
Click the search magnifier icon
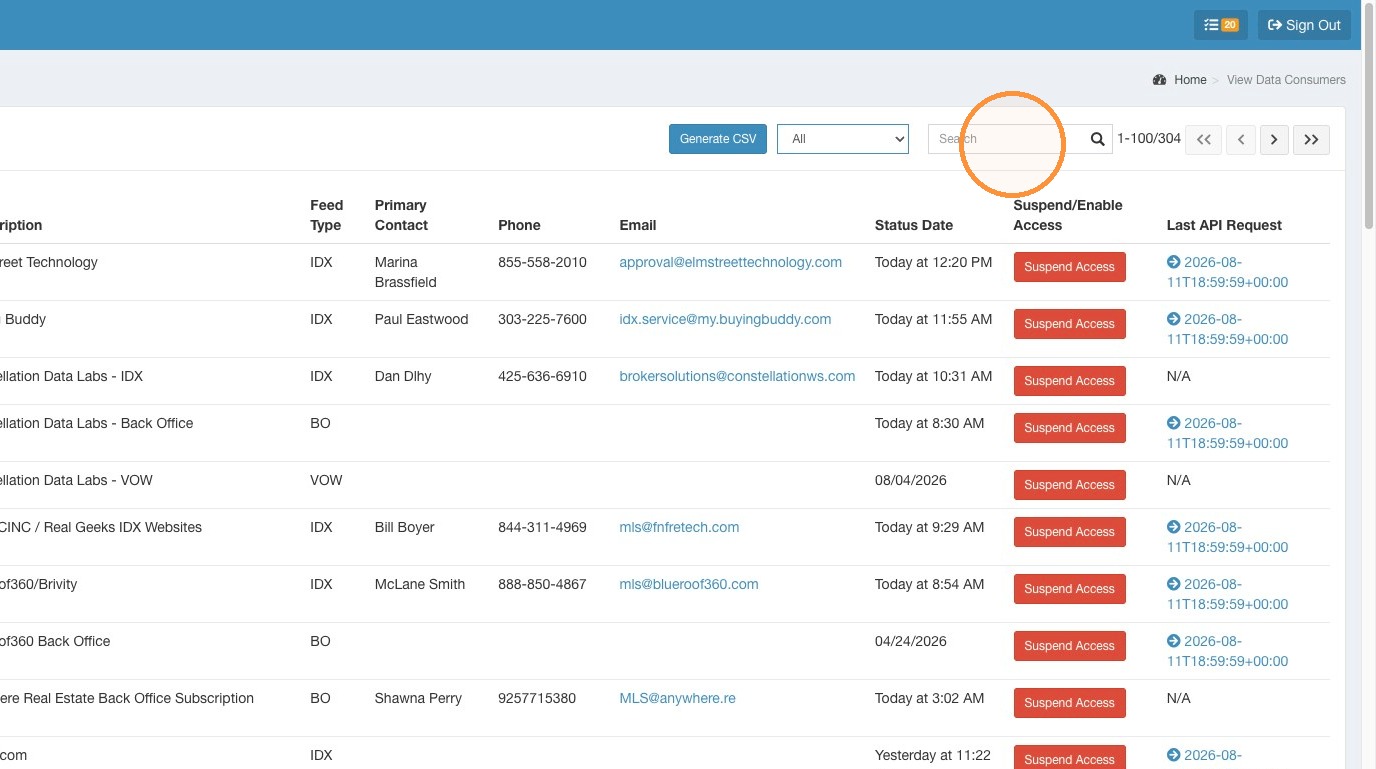pos(1097,139)
